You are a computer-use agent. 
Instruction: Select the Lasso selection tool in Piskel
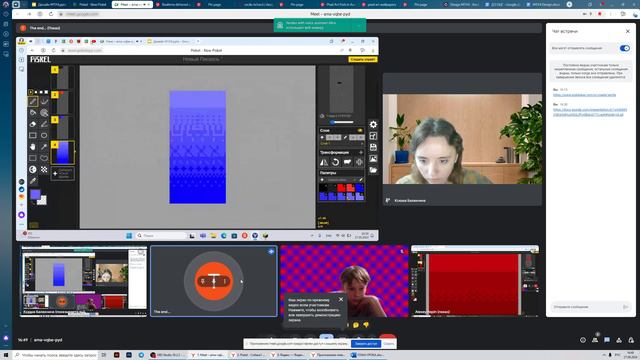pyautogui.click(x=44, y=158)
